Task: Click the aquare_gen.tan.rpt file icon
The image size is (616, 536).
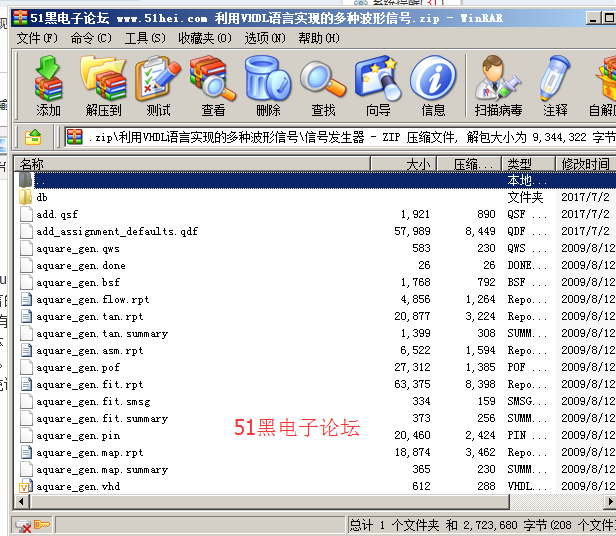Action: pos(26,316)
